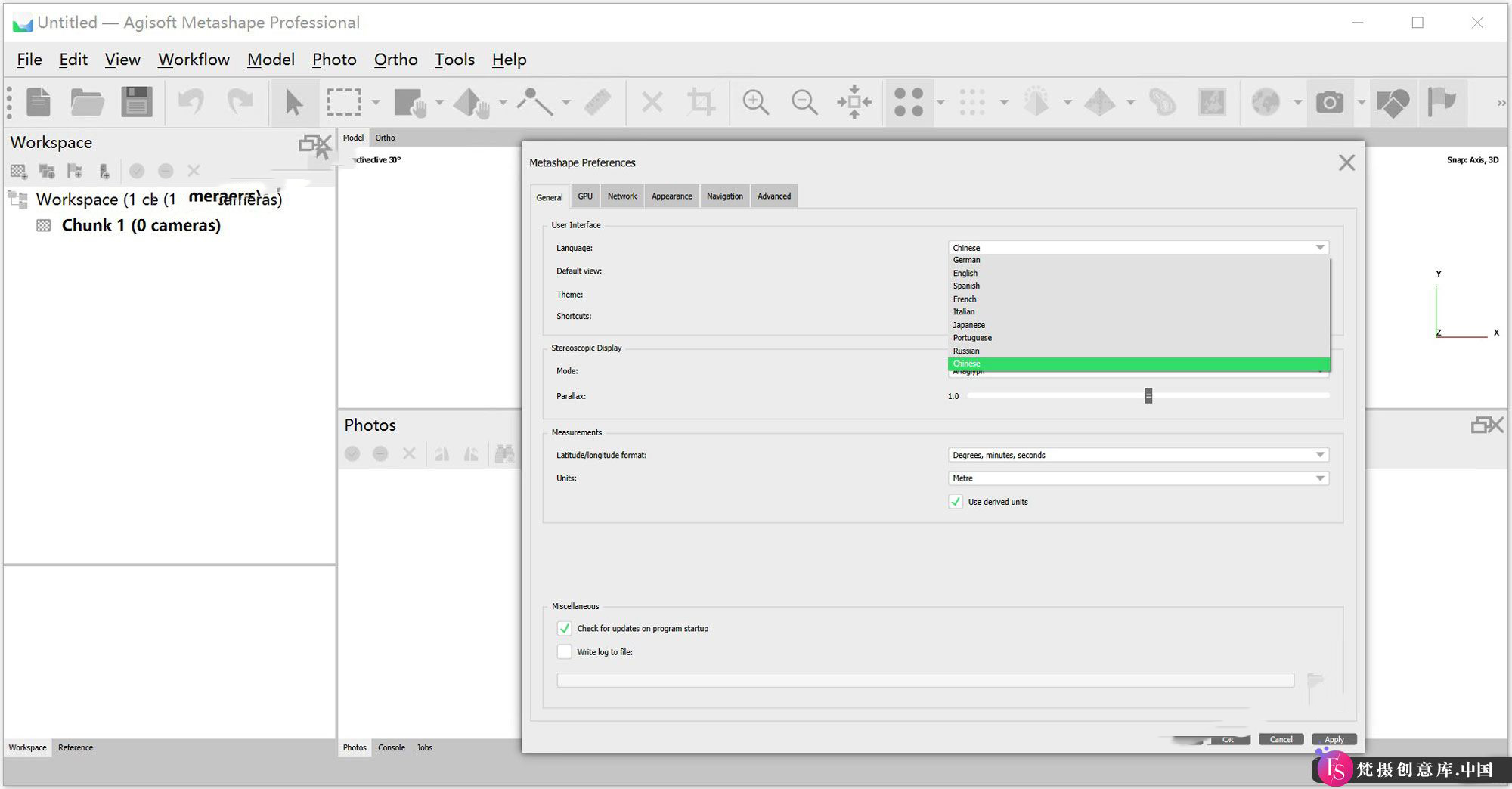Switch to the GPU tab

(x=585, y=196)
